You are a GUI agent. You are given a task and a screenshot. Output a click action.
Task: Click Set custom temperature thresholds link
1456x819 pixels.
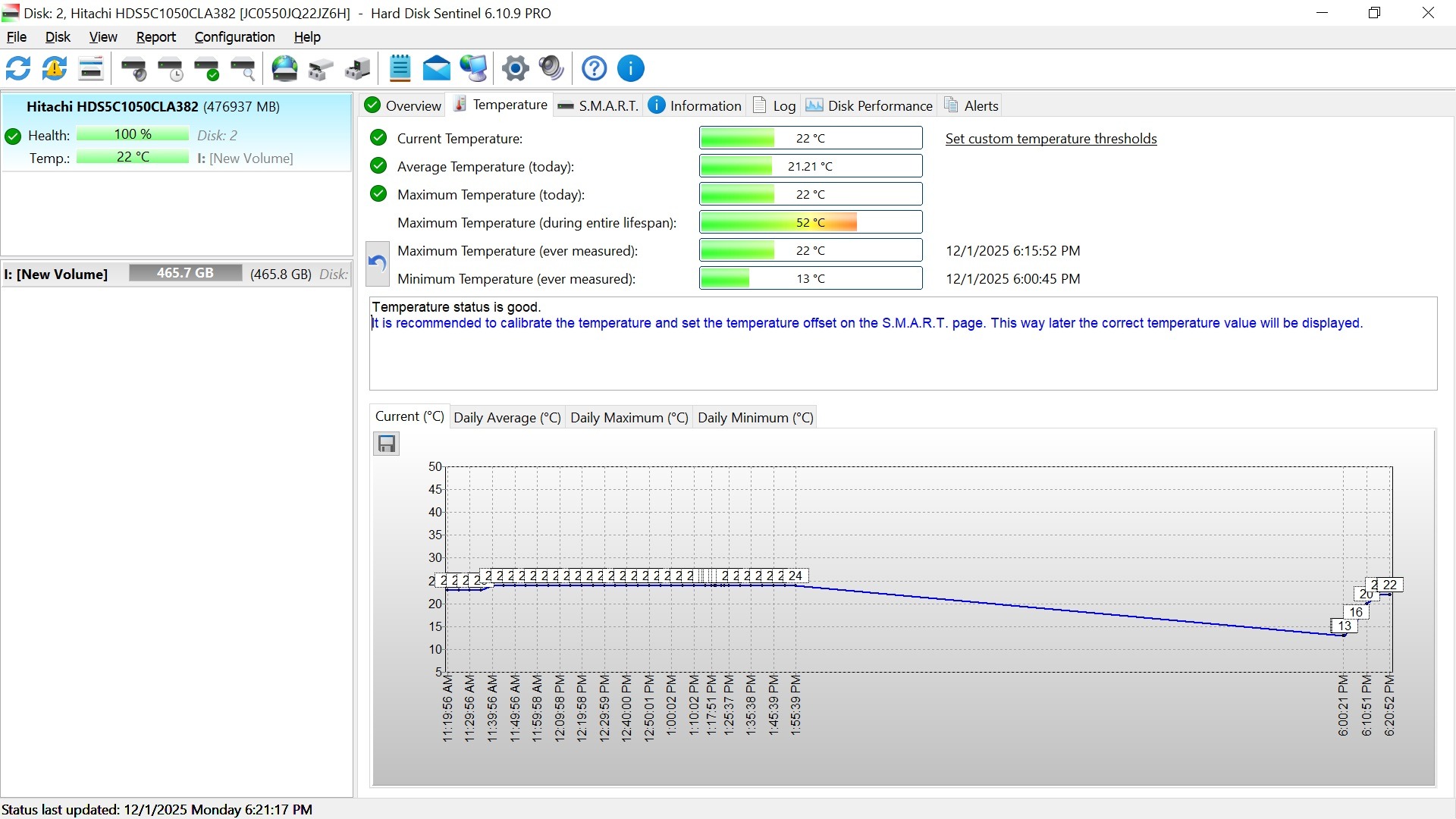pyautogui.click(x=1050, y=139)
